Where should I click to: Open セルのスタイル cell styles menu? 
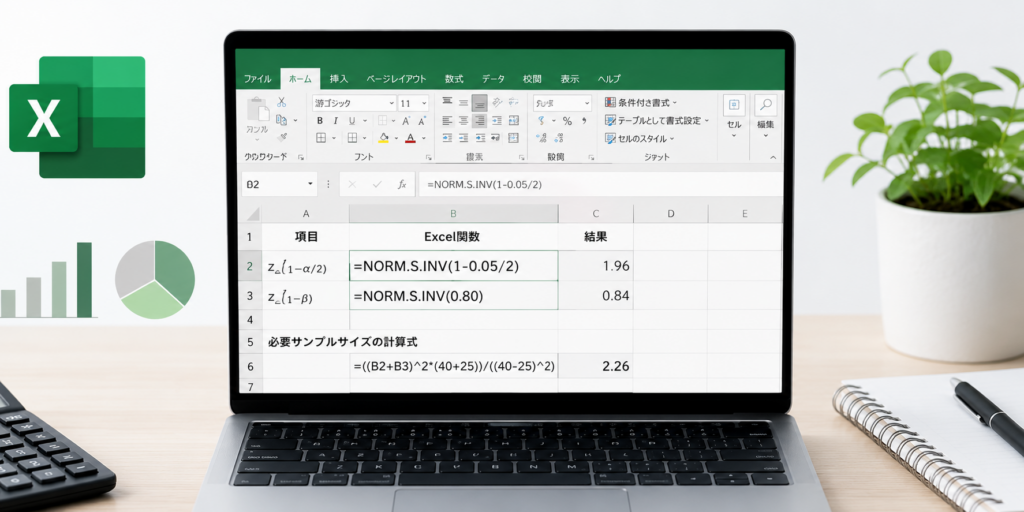[639, 138]
